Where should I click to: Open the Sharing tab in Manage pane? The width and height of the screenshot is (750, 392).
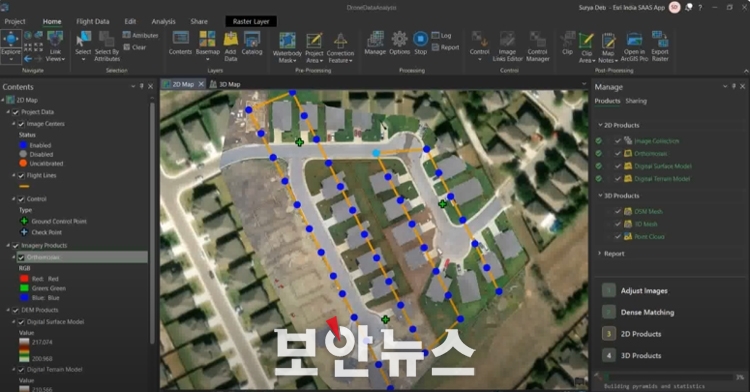636,101
